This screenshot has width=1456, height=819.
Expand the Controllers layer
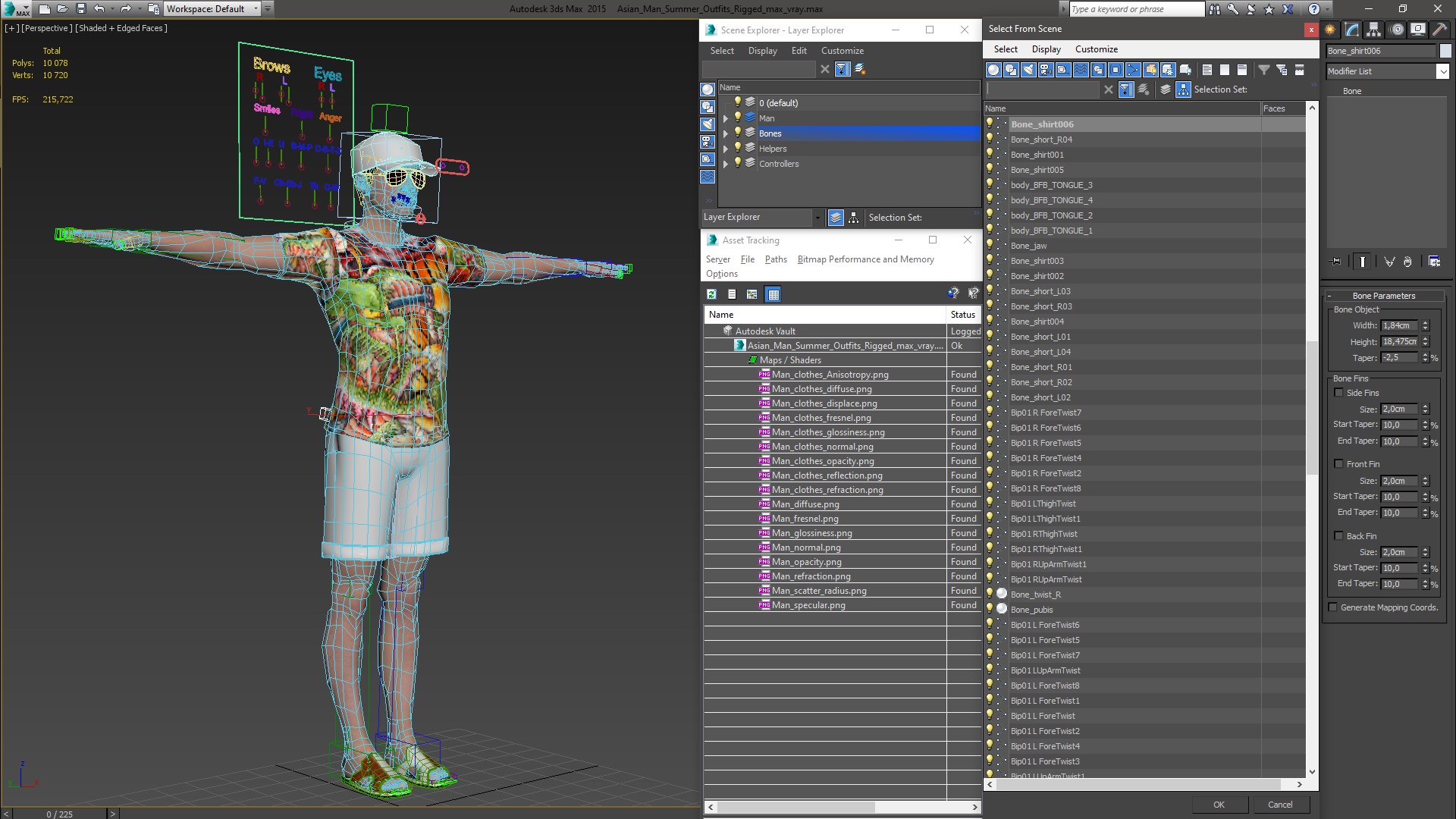click(x=726, y=164)
